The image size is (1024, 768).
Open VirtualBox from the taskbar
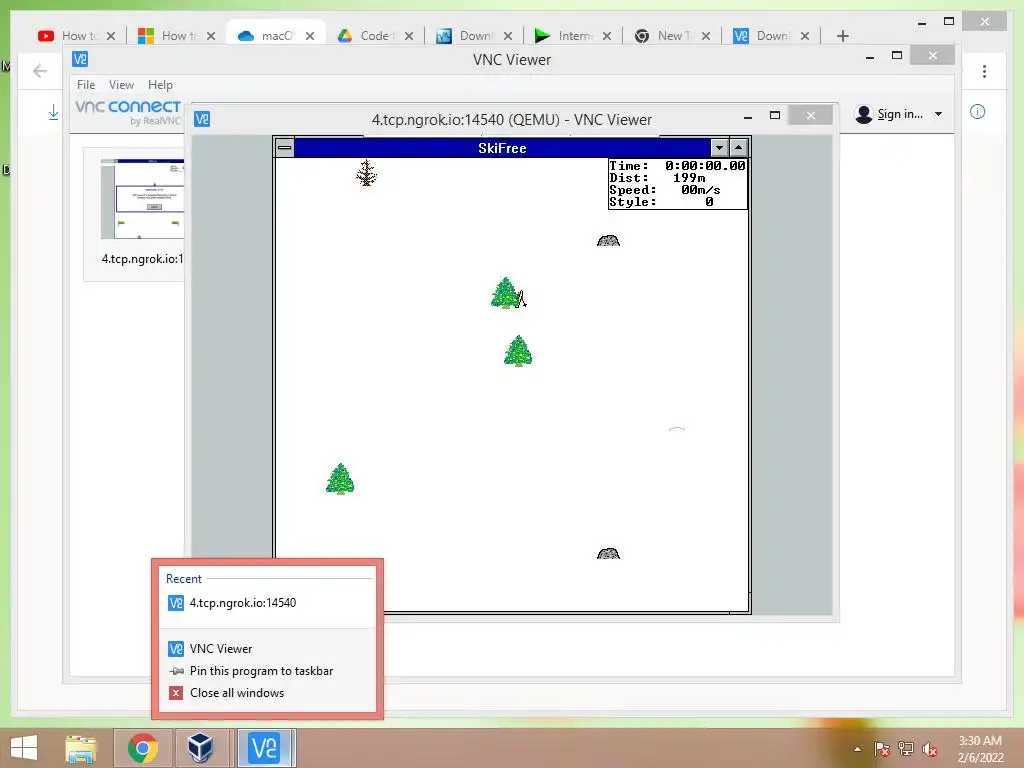pos(200,748)
